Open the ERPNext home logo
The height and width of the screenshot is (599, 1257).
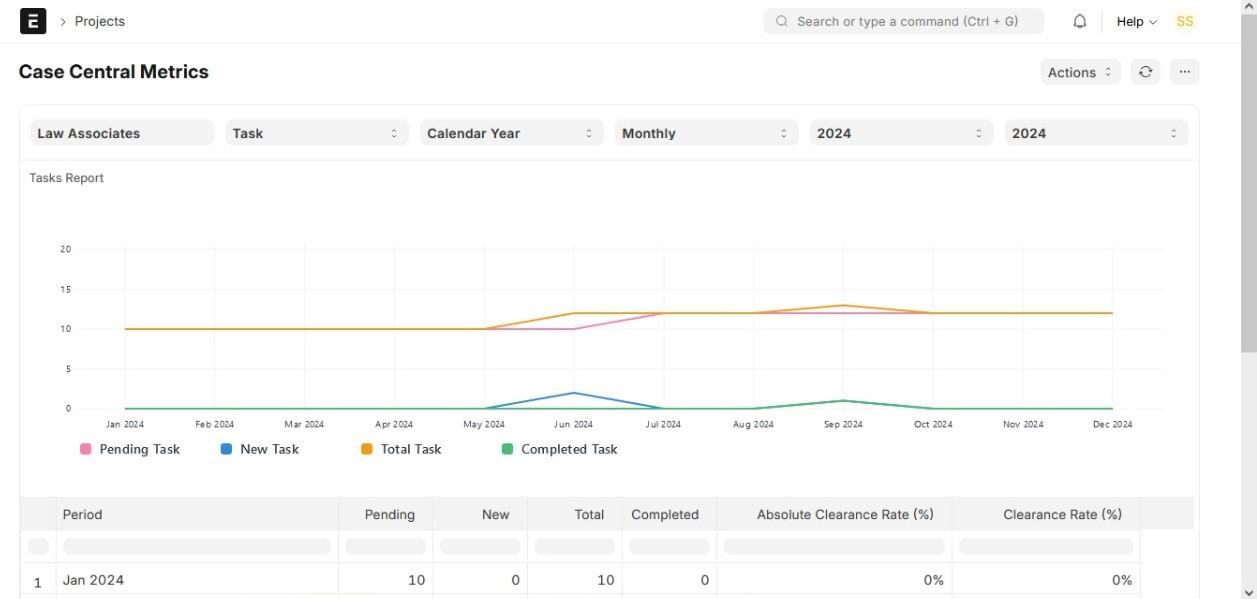point(33,21)
